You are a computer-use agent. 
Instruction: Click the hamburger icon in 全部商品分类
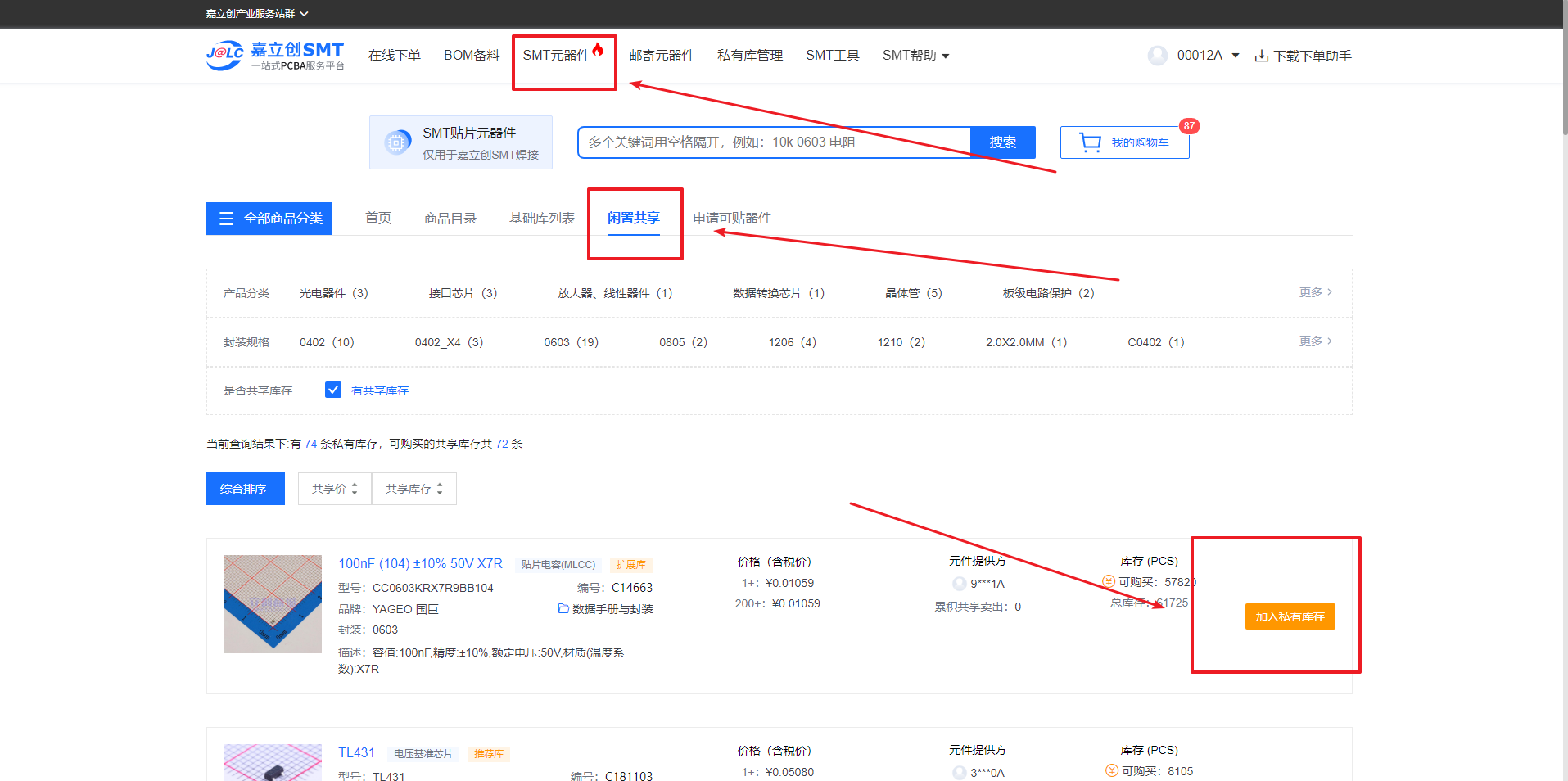coord(227,219)
